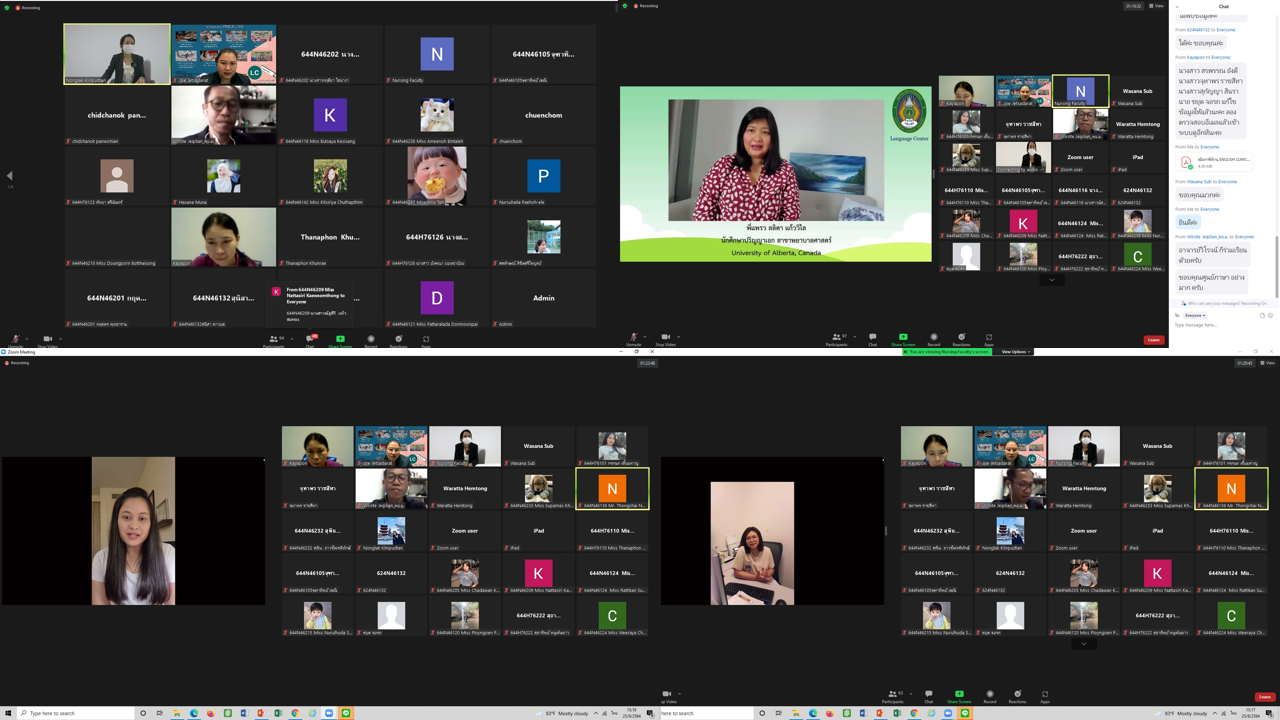Screen dimensions: 1280x720
Task: Stop video in the 97-participant meeting
Action: coord(664,339)
